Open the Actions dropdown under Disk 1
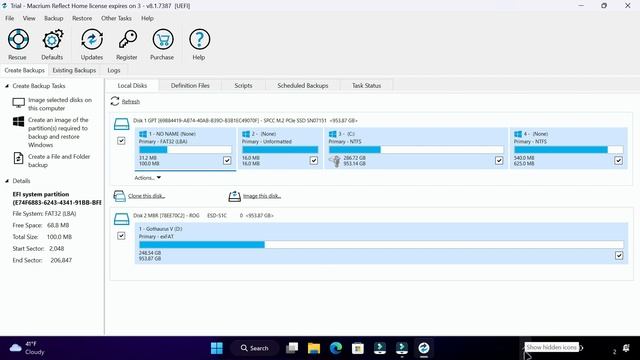Image resolution: width=640 pixels, height=360 pixels. 147,178
